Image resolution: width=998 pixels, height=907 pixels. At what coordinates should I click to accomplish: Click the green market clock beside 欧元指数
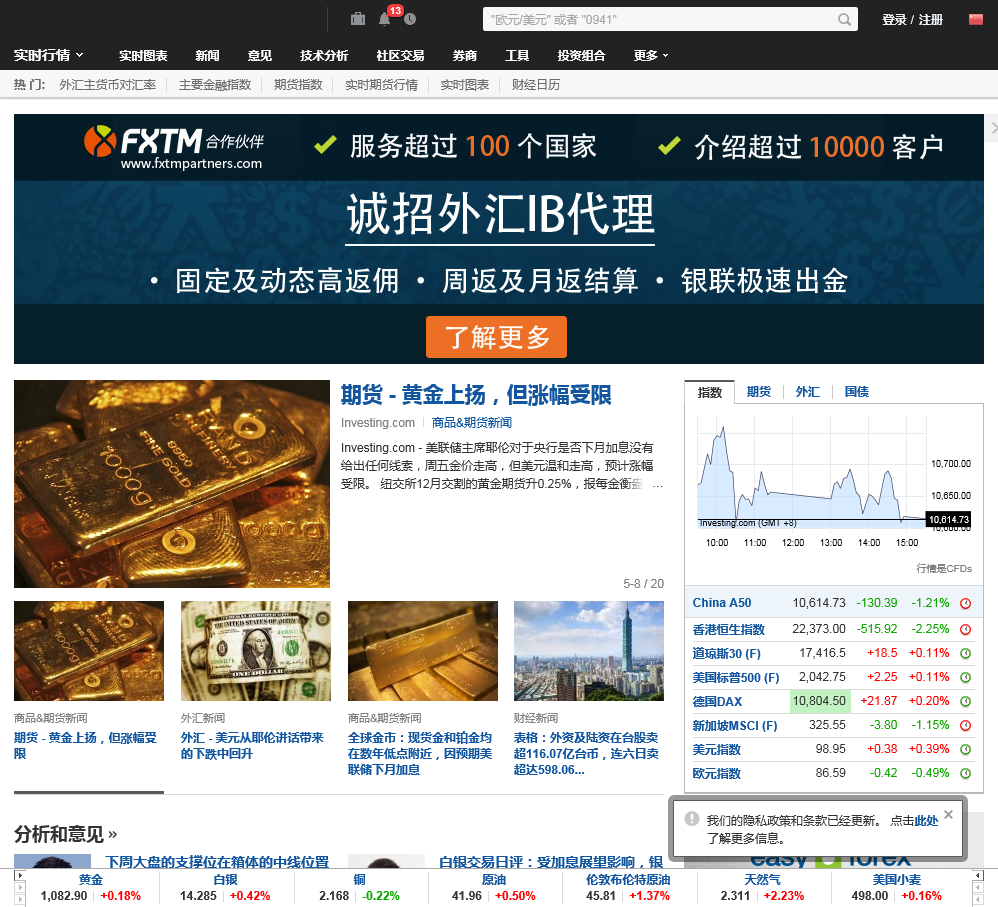coord(964,772)
